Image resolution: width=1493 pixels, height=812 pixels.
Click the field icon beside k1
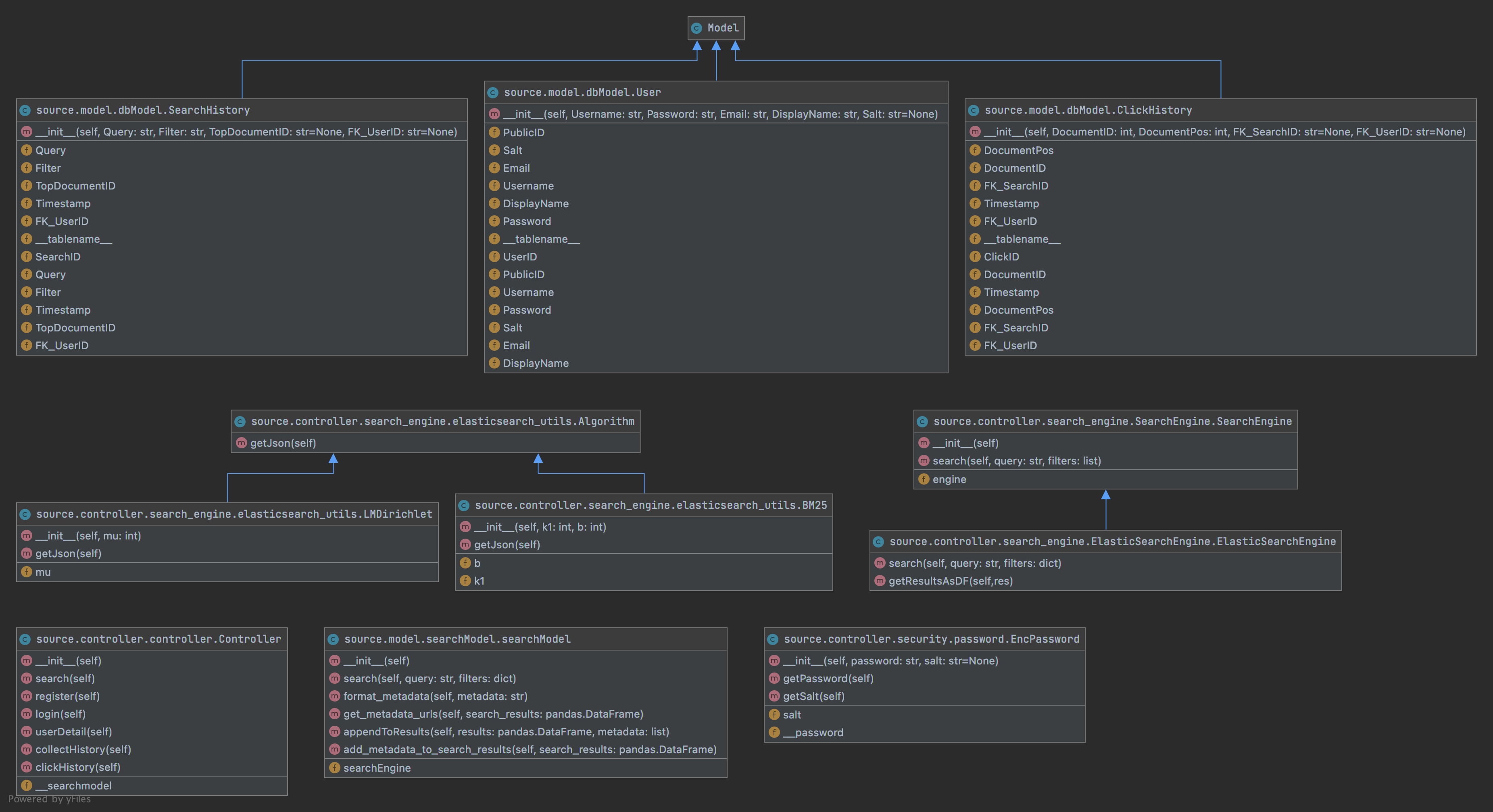pyautogui.click(x=465, y=580)
